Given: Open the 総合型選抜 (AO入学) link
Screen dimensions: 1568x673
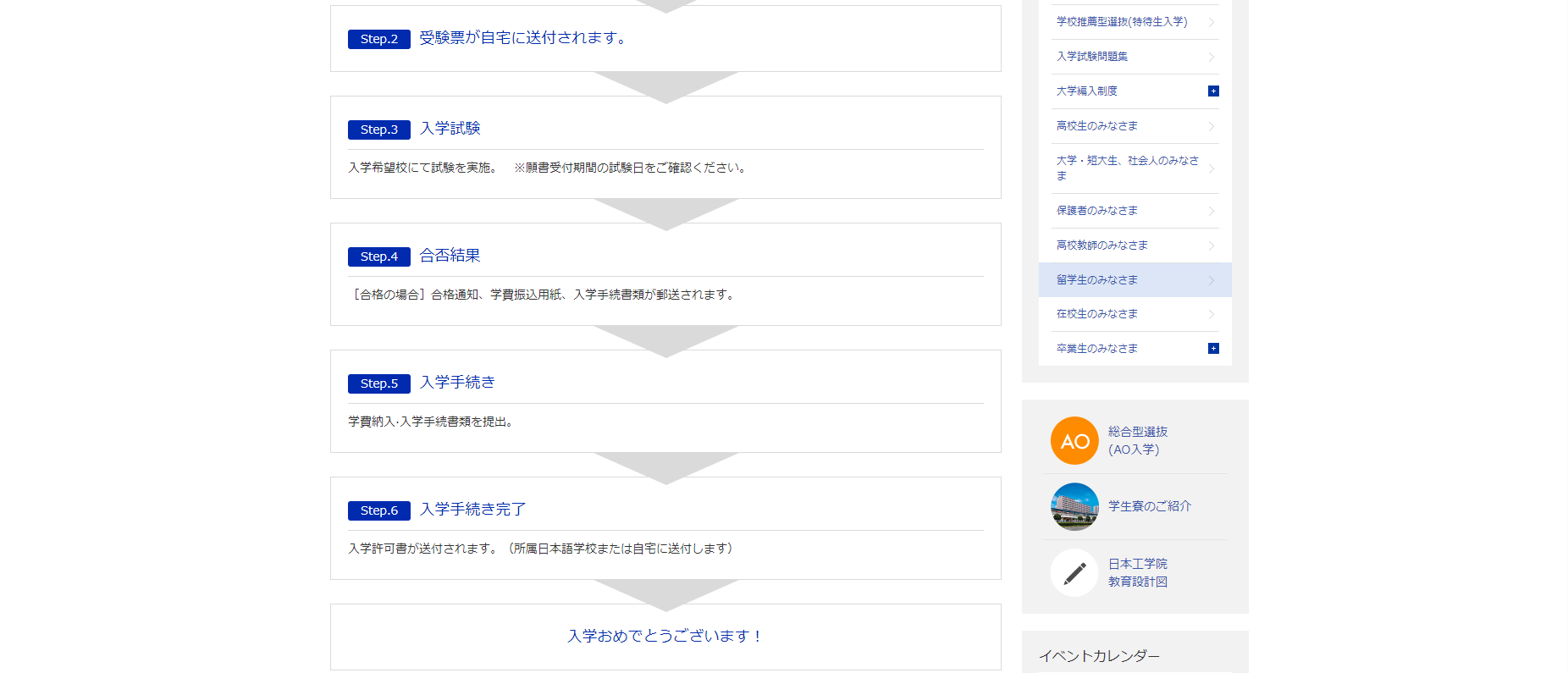Looking at the screenshot, I should tap(1137, 440).
